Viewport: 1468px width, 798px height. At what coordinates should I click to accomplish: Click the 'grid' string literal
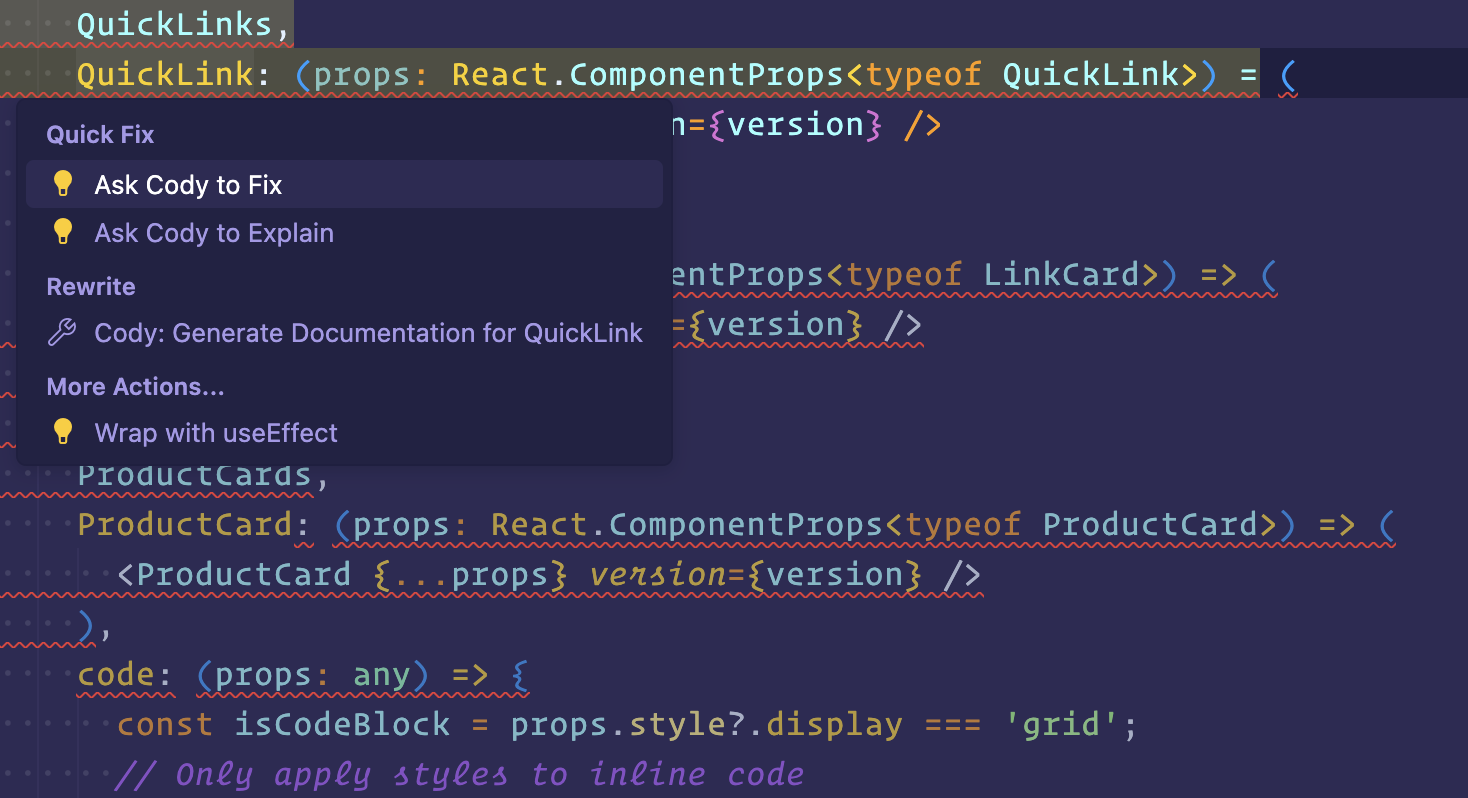(1061, 724)
